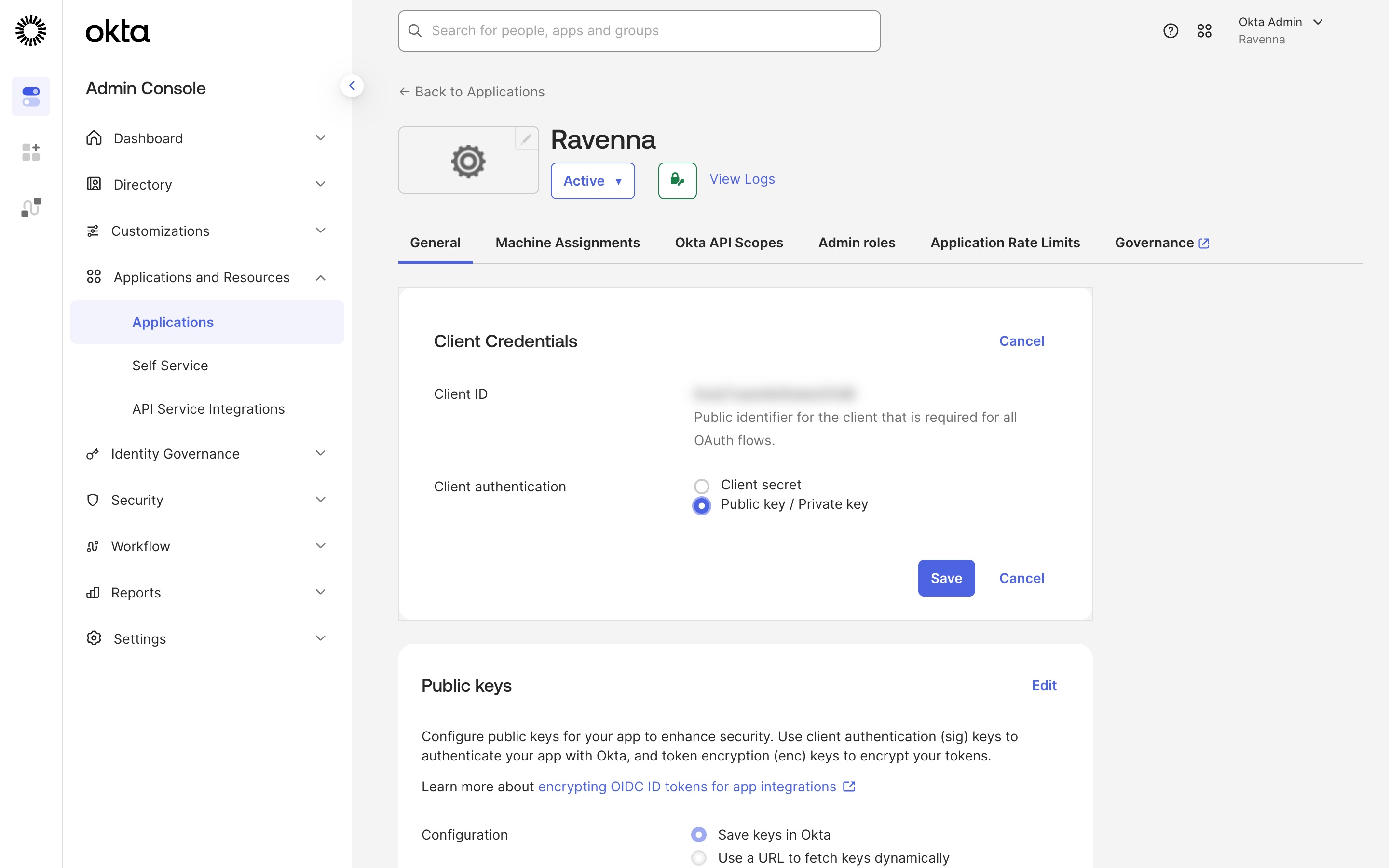1389x868 pixels.
Task: Expand the Dashboard menu chevron
Action: click(320, 138)
